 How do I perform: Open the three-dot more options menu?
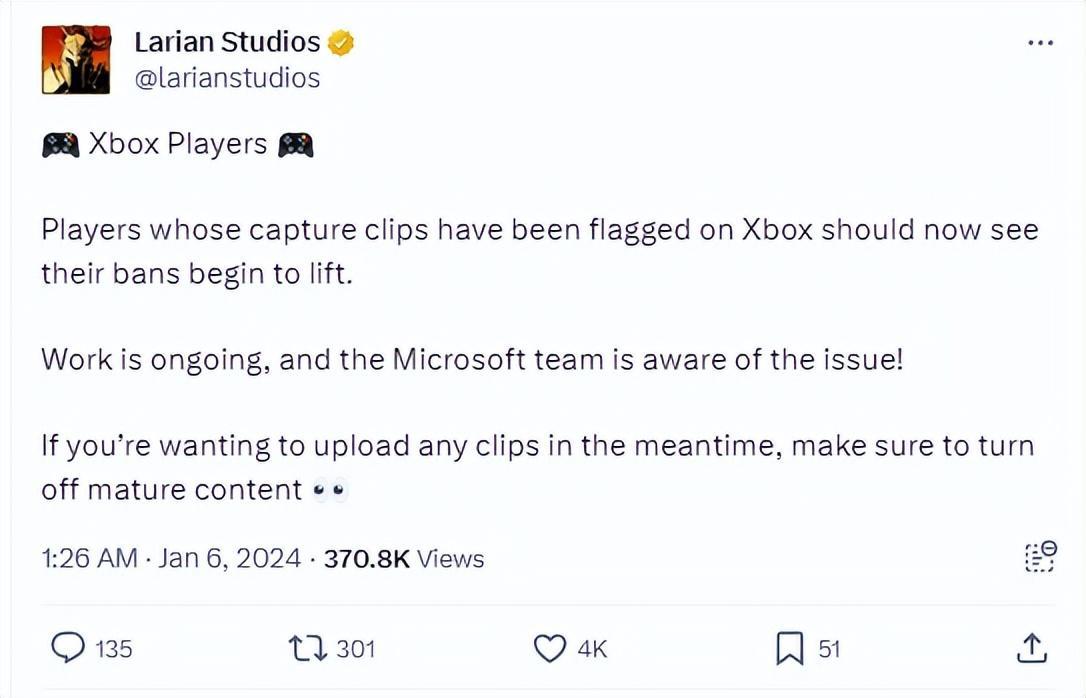pos(1040,43)
